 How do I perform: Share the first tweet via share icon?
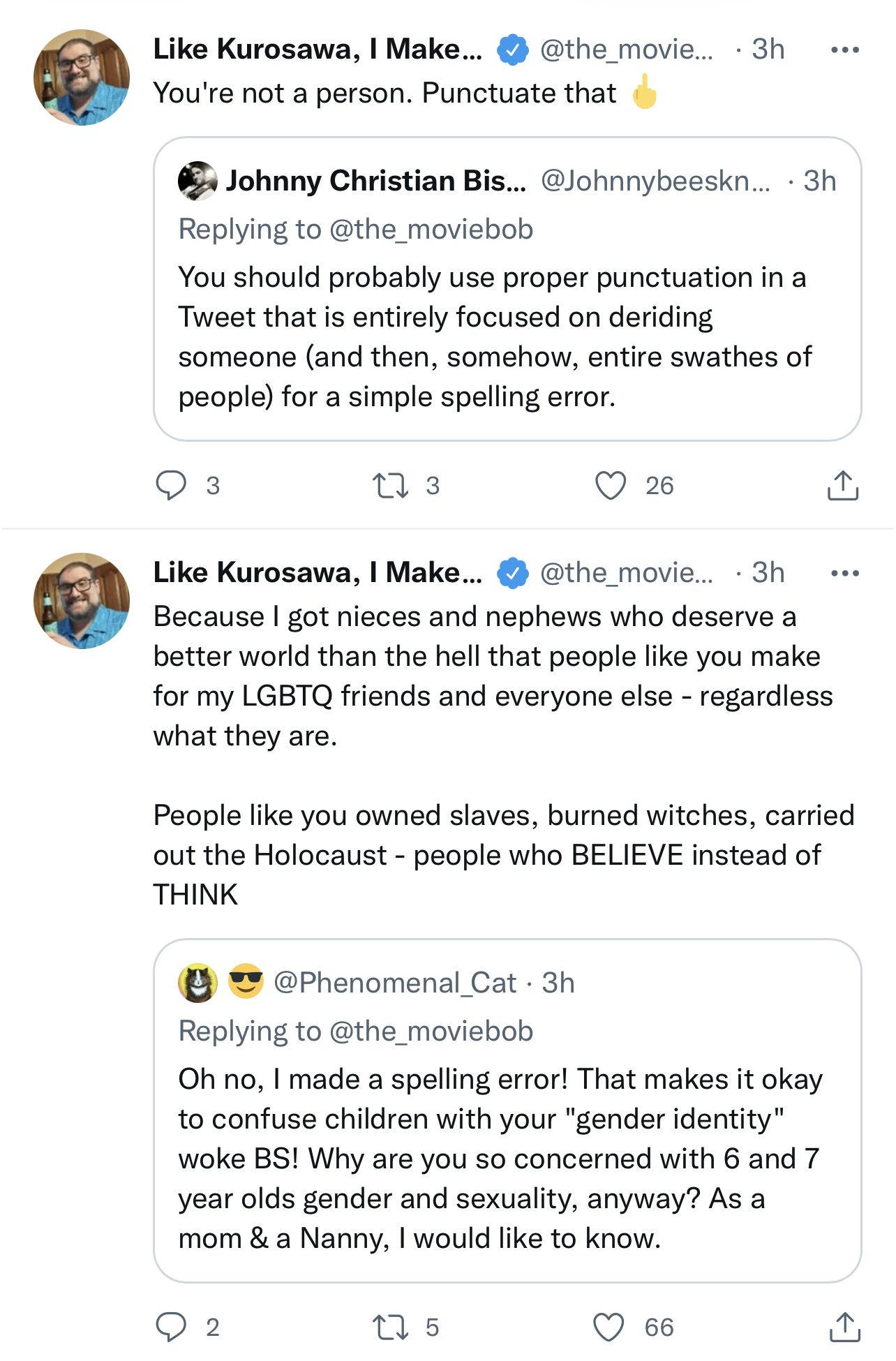pos(842,485)
